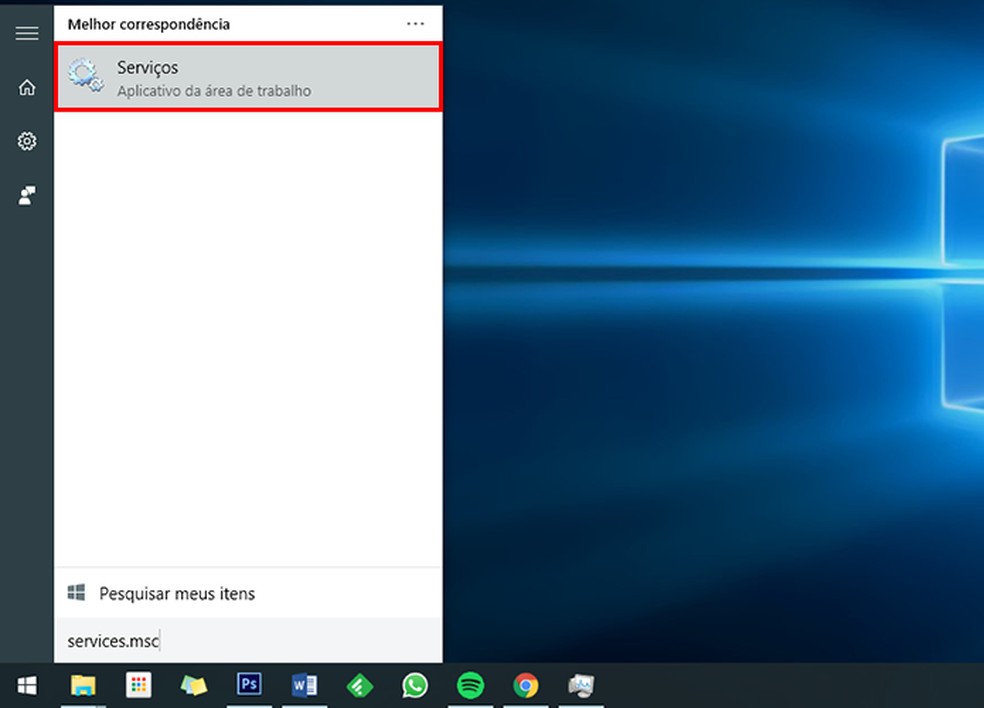Click the colorful grid app icon in taskbar
984x708 pixels.
point(138,685)
